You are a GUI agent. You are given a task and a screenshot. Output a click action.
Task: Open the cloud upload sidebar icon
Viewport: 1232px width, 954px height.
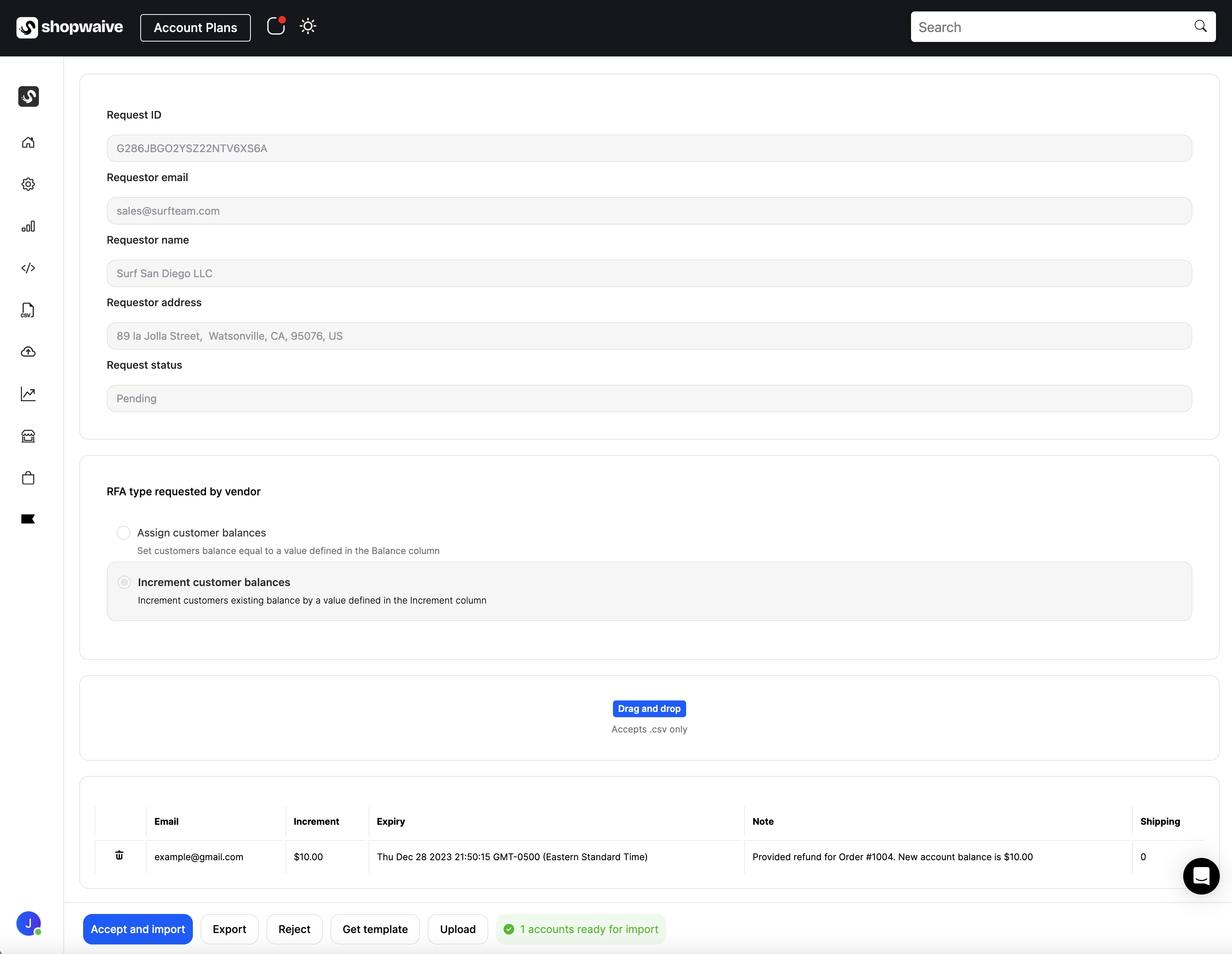coord(28,352)
